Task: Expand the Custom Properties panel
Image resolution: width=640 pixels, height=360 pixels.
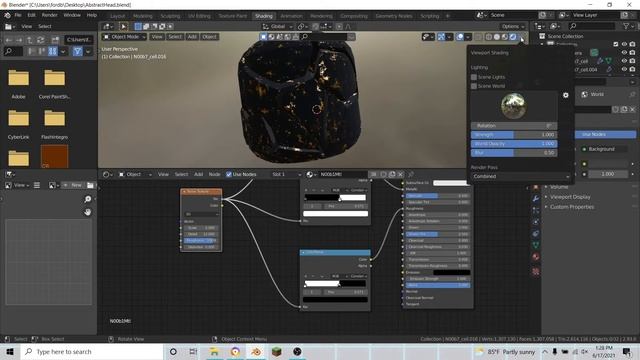Action: (x=572, y=207)
